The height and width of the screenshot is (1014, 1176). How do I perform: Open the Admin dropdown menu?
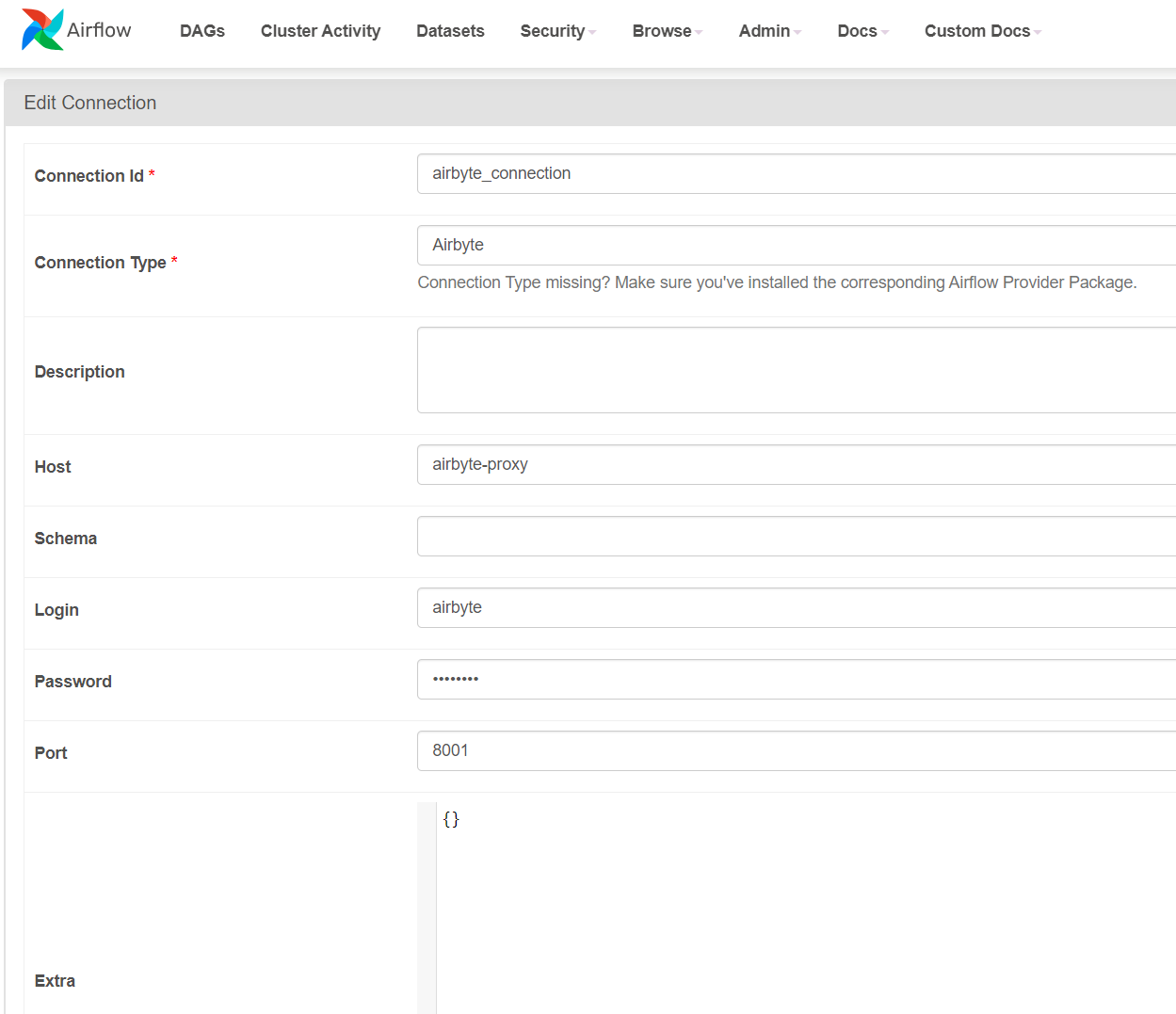770,31
